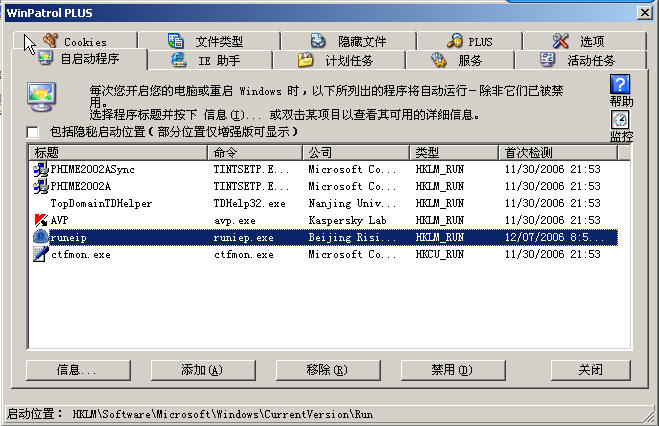Click the 禁用(D) button

pyautogui.click(x=453, y=370)
